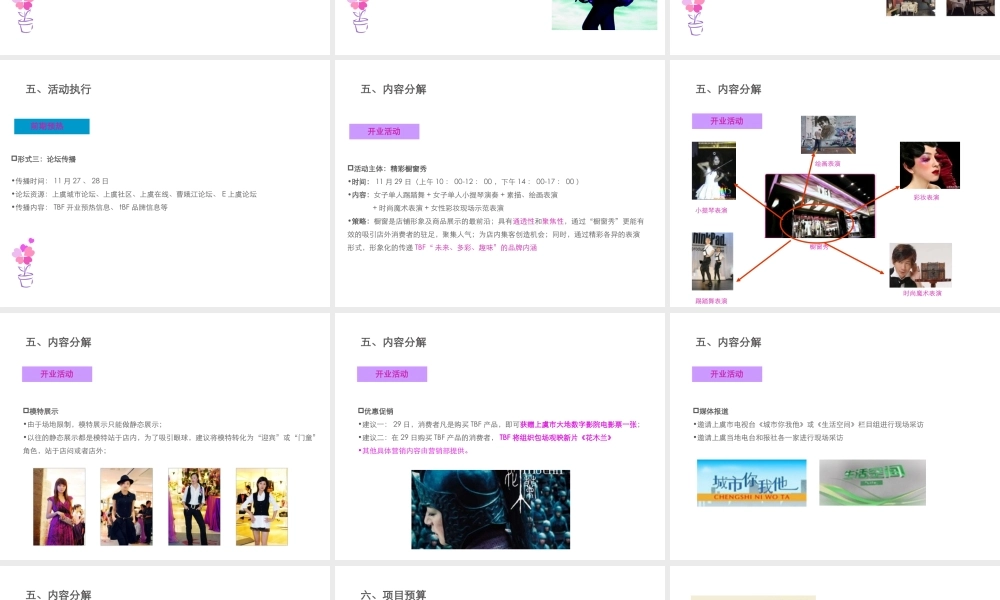Image resolution: width=1000 pixels, height=600 pixels.
Task: Click the caption 时尚魔术表演
Action: 922,293
